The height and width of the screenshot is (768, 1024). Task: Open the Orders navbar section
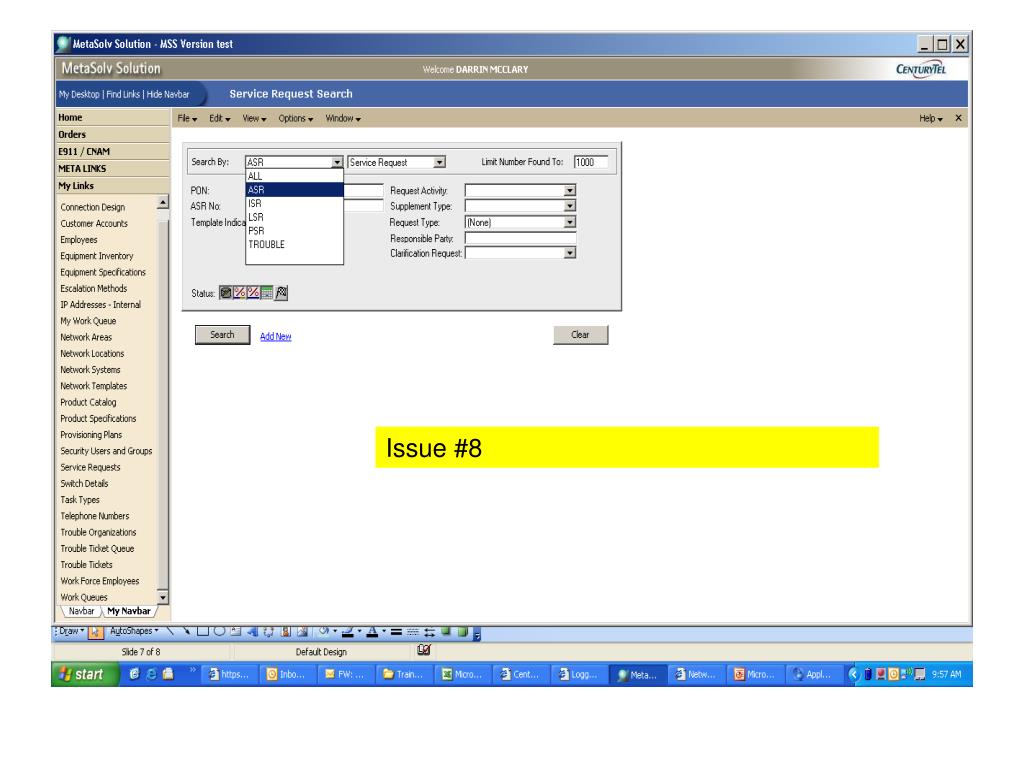point(112,135)
